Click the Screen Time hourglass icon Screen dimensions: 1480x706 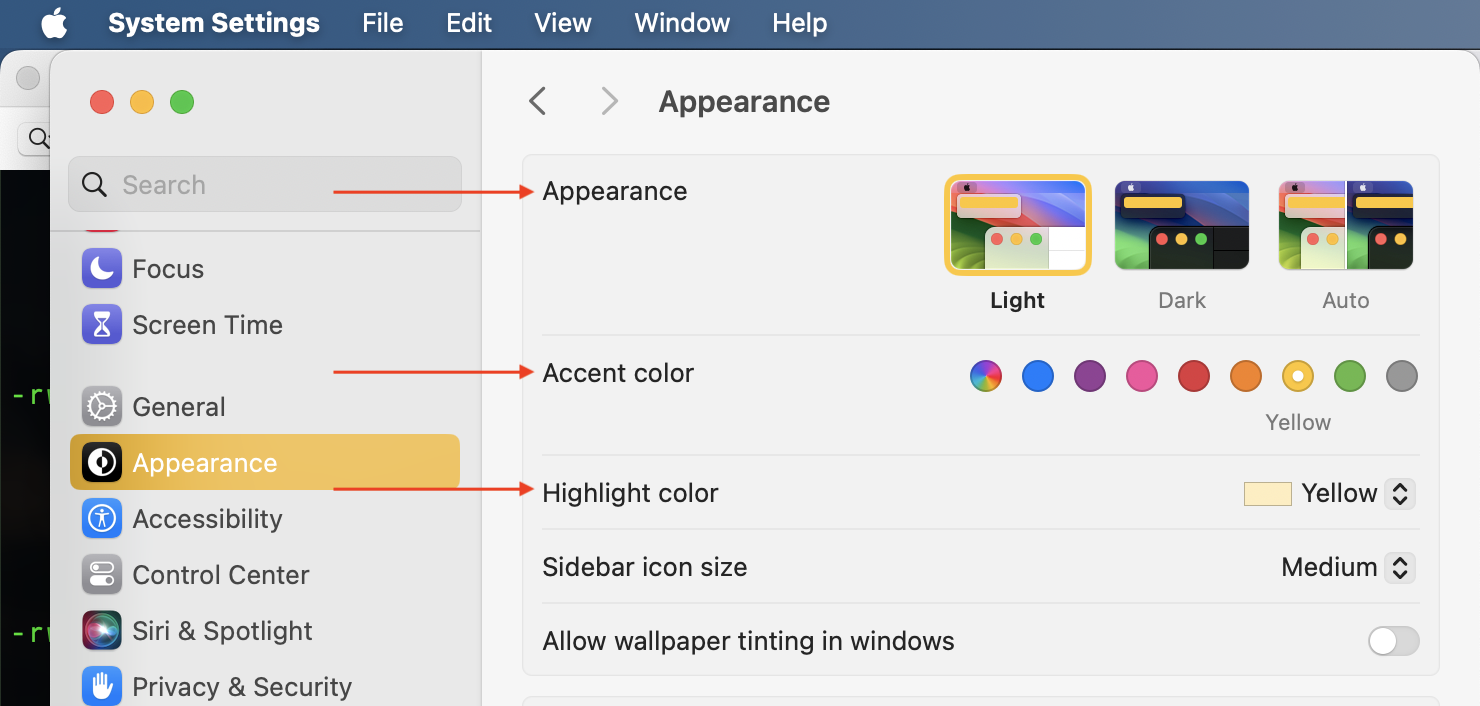click(102, 324)
